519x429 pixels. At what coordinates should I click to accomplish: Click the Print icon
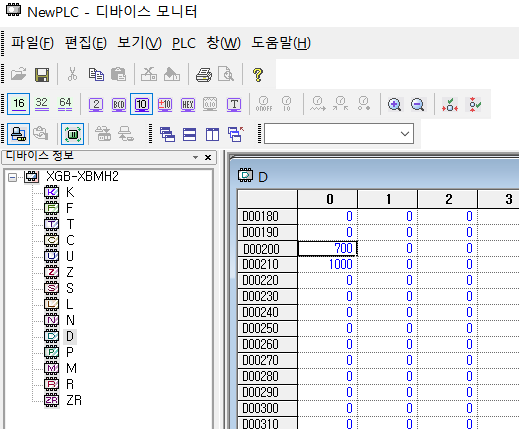click(x=204, y=74)
